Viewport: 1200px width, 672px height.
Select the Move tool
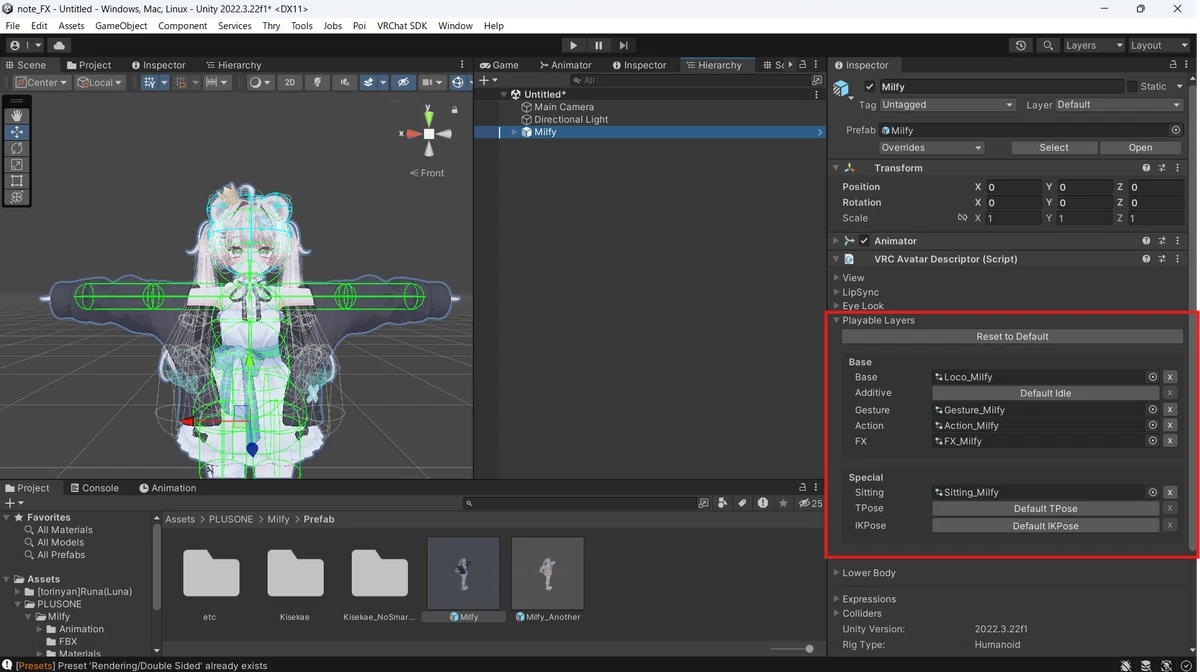coord(17,132)
